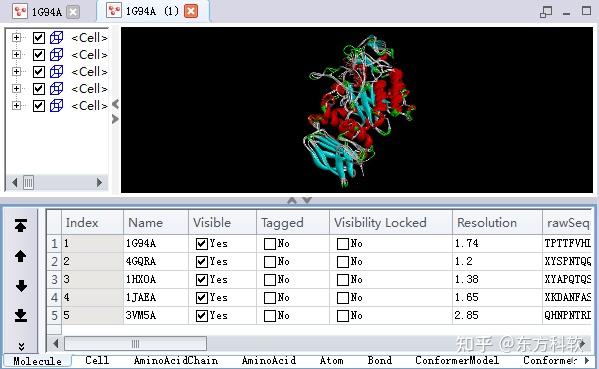Screen dimensions: 599x369
Task: Open the ConformerModel tab
Action: pyautogui.click(x=457, y=360)
